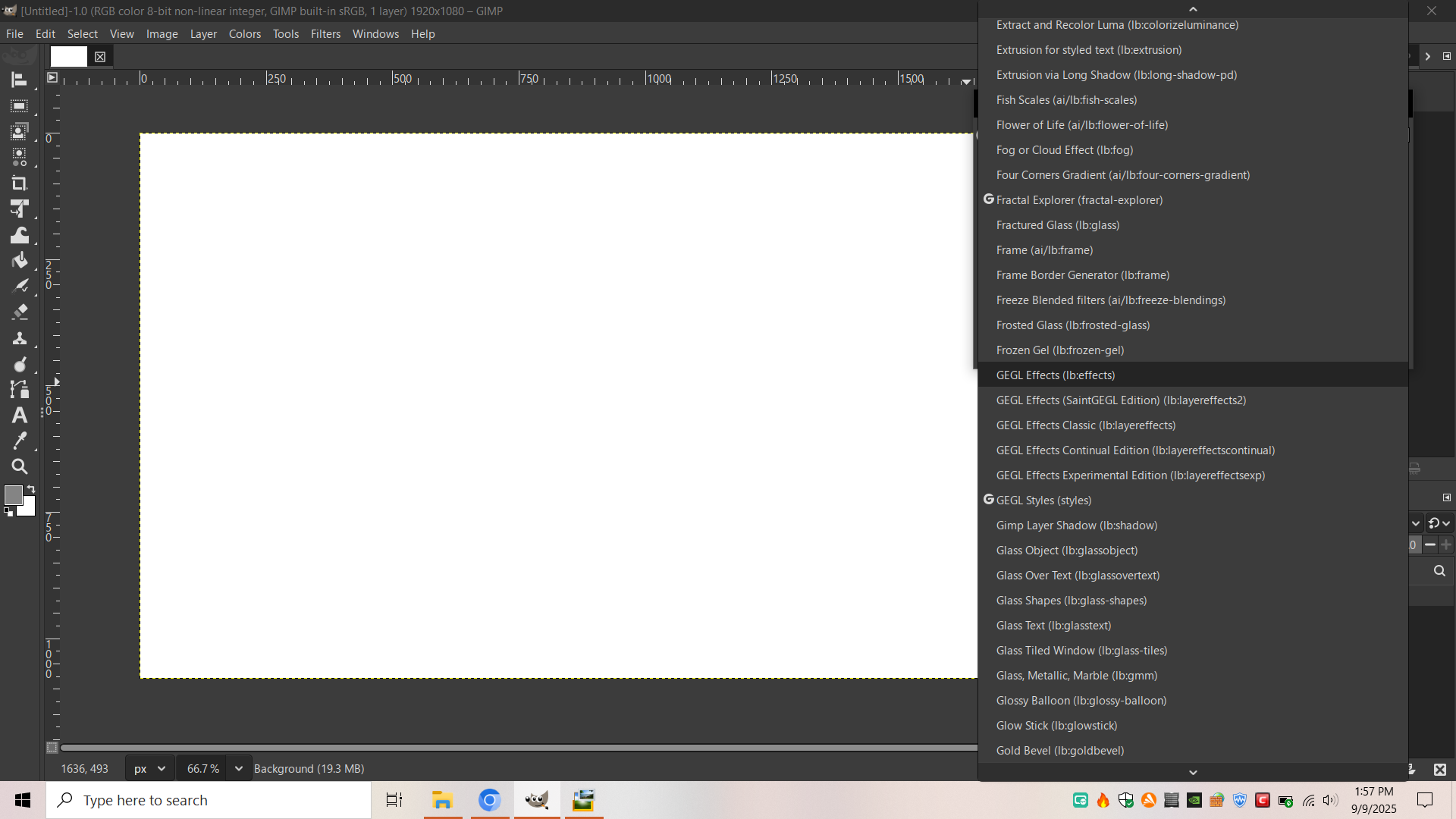Screen dimensions: 1456x819
Task: Toggle the quick mask button
Action: (52, 748)
